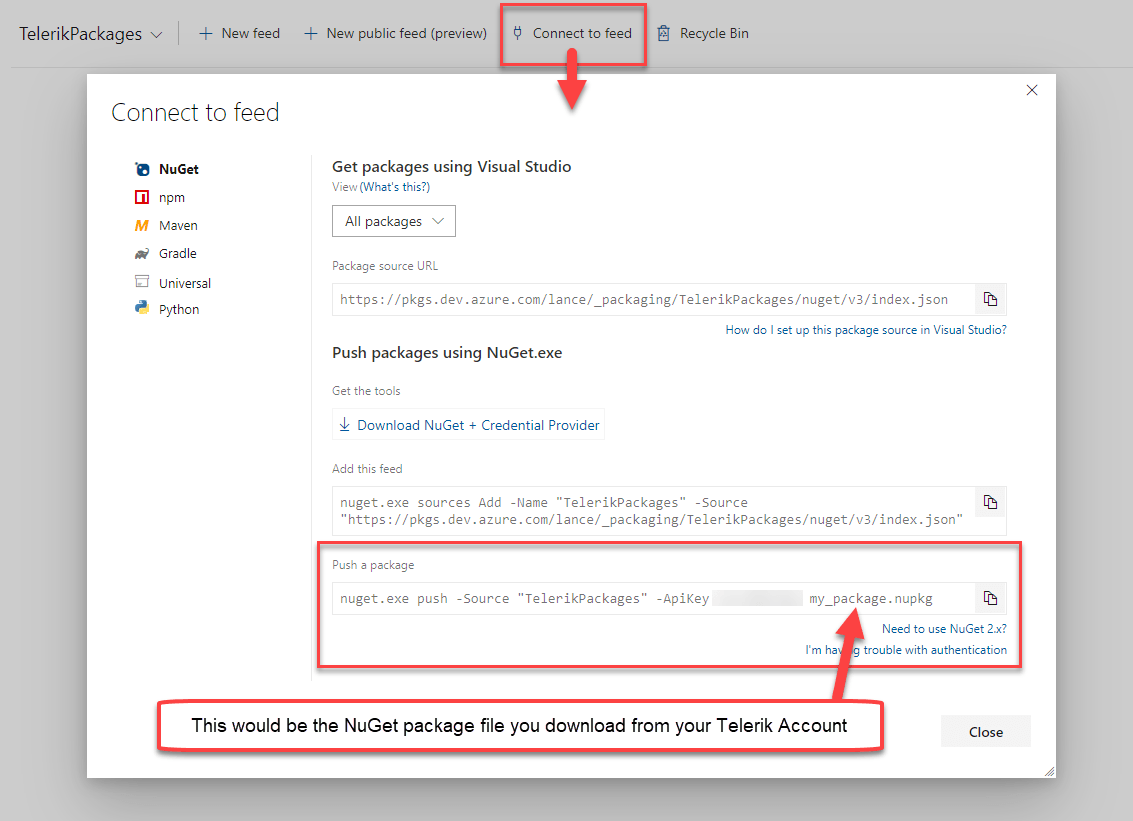Click the Get packages using Visual Studio heading
This screenshot has width=1133, height=821.
coord(452,166)
